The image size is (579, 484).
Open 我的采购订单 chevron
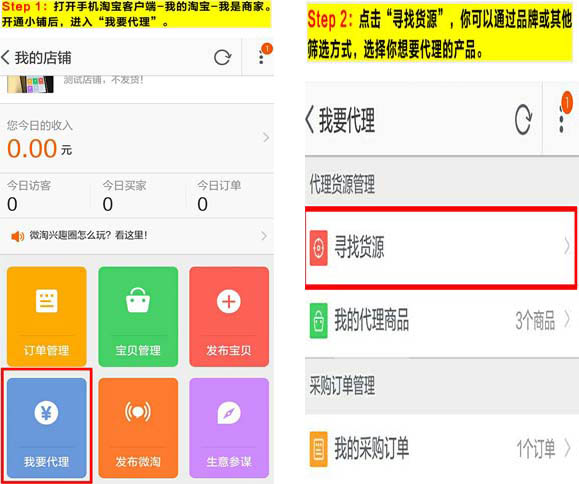(568, 449)
